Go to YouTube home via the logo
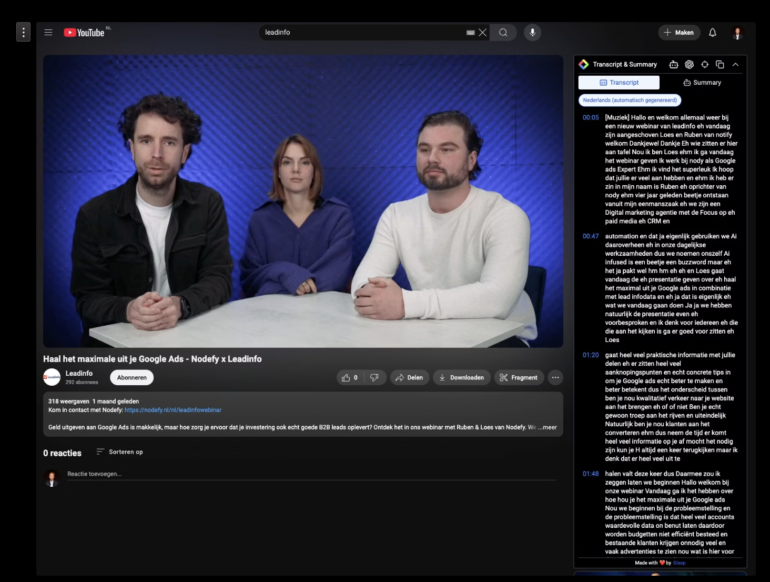 pyautogui.click(x=84, y=32)
